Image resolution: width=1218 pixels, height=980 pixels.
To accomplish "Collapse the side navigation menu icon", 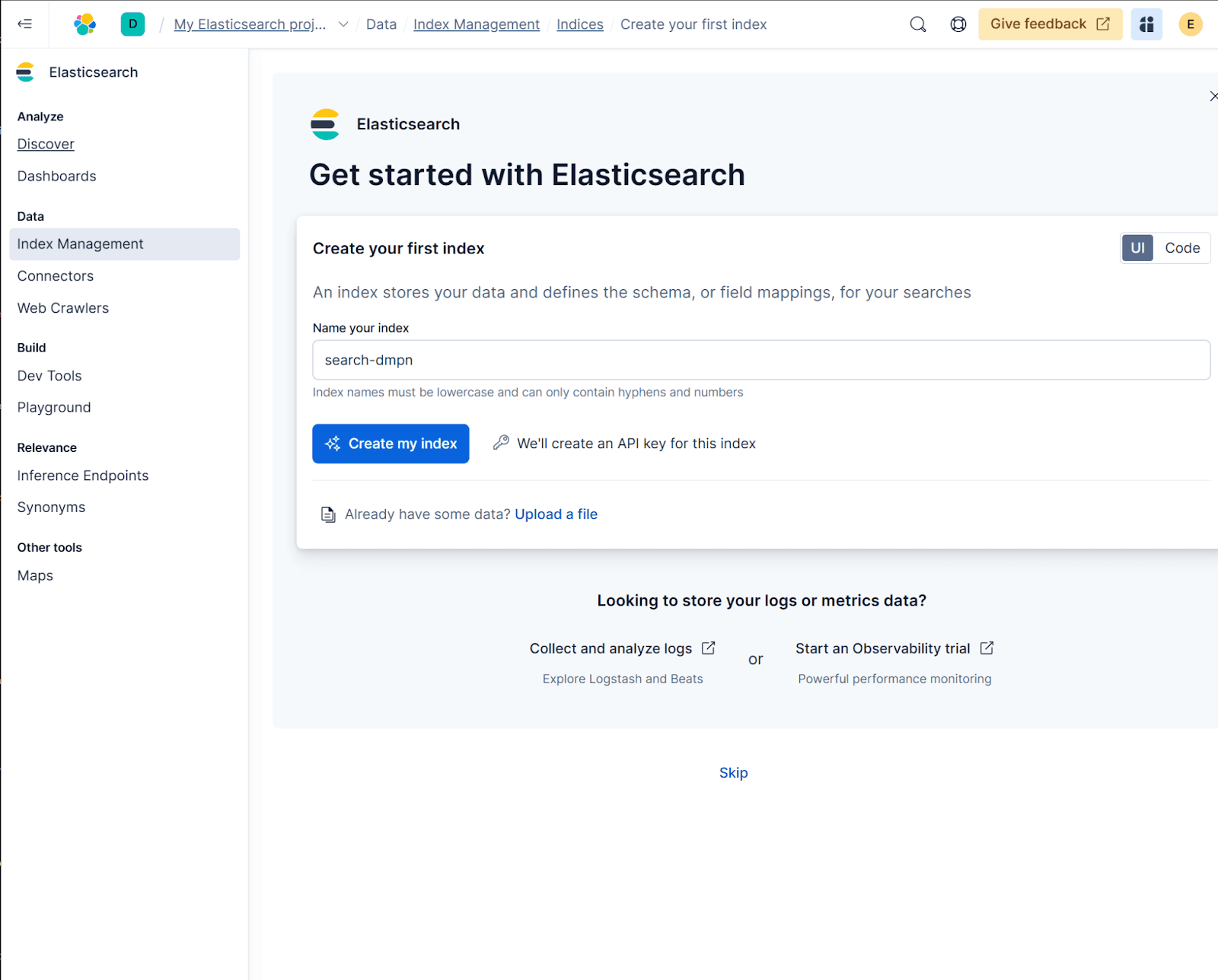I will coord(24,24).
